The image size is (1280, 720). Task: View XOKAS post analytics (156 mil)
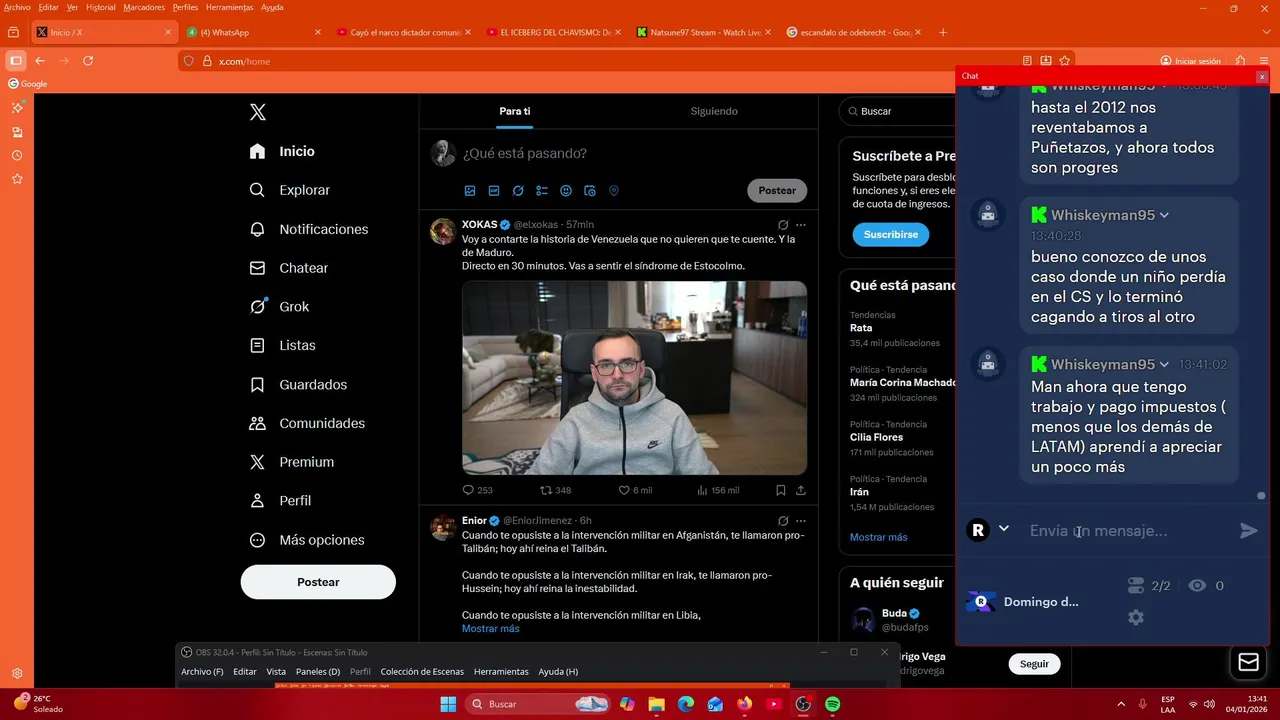pos(718,490)
